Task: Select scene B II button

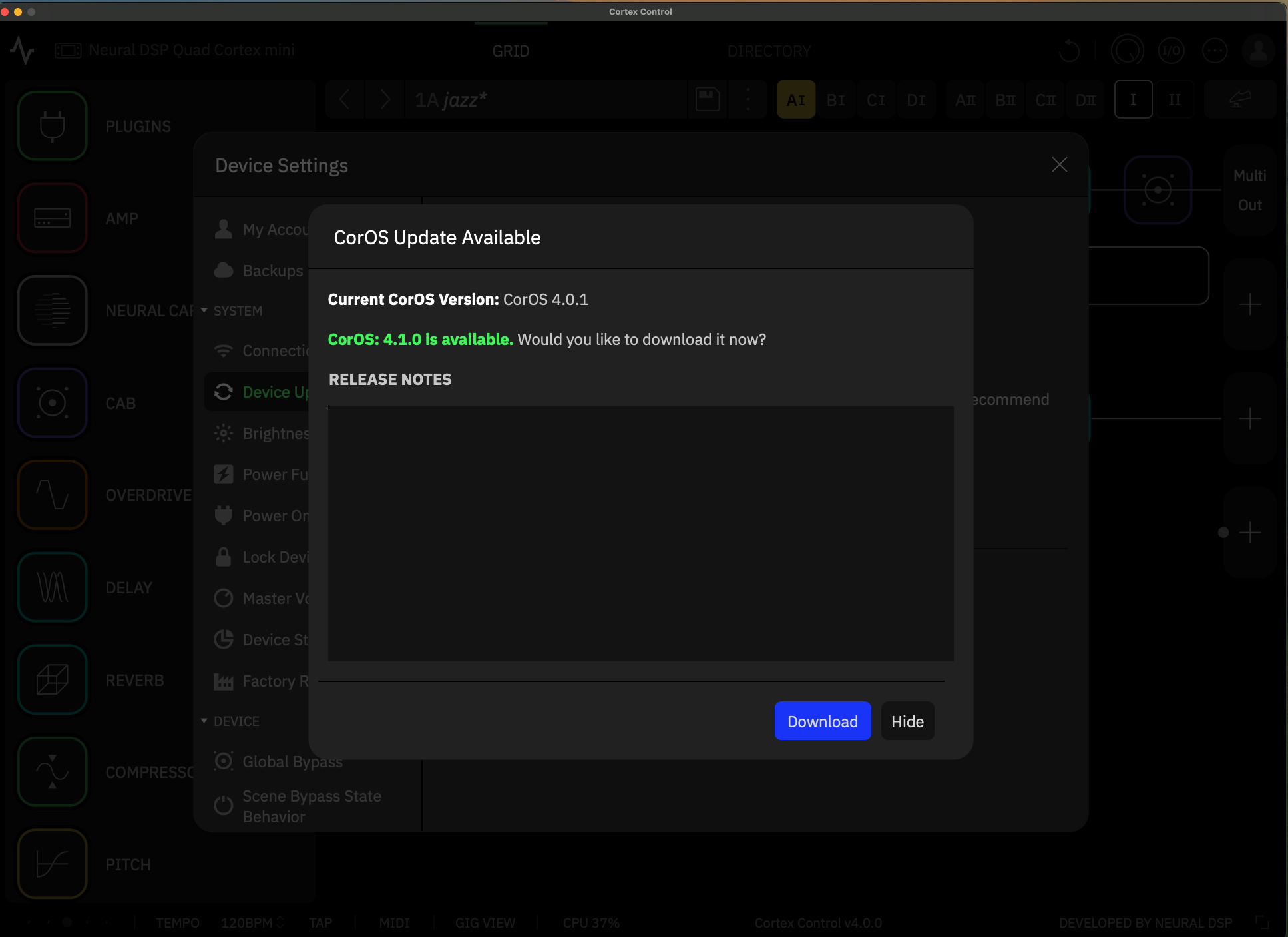Action: (1005, 100)
